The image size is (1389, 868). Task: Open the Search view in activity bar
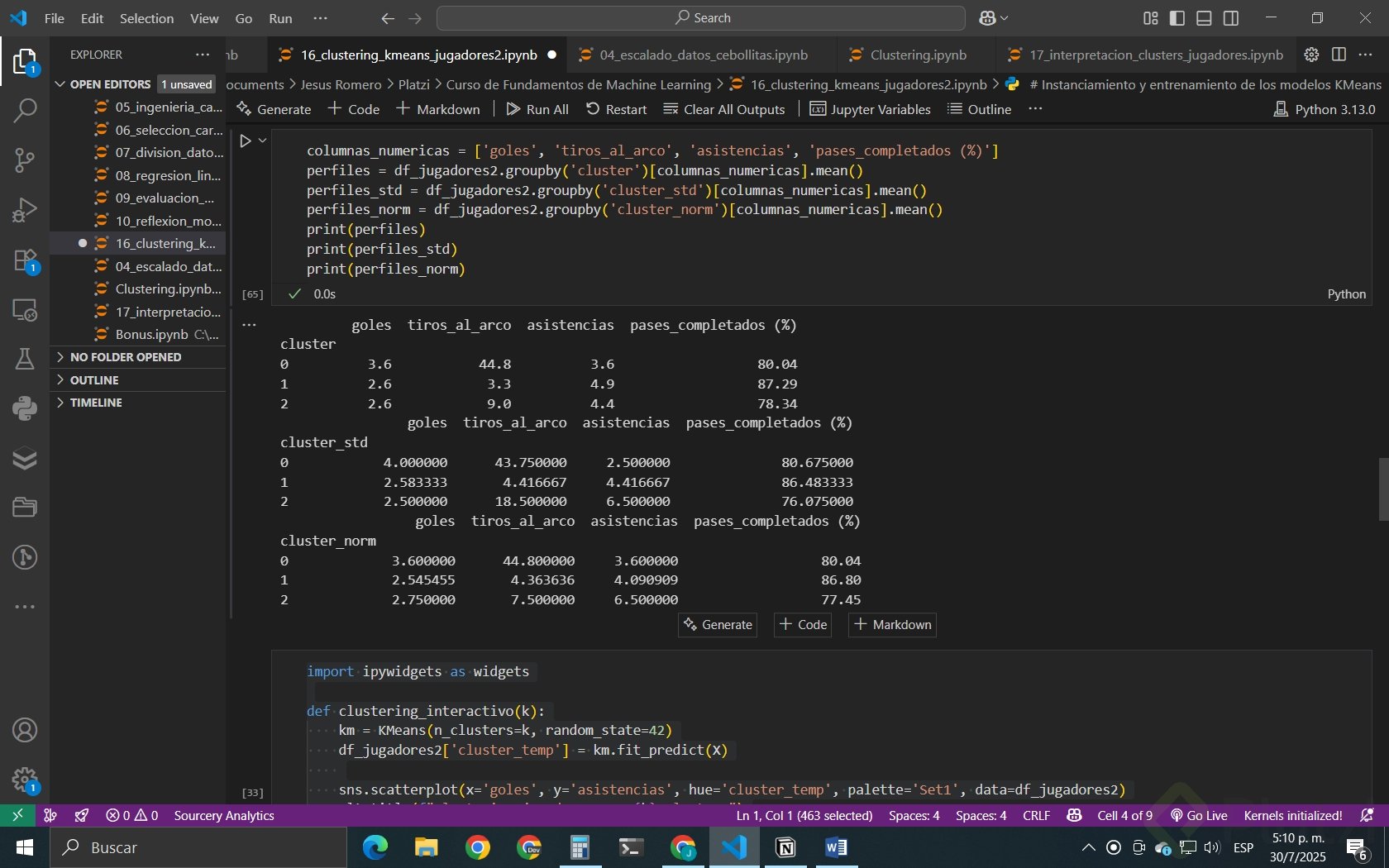25,110
